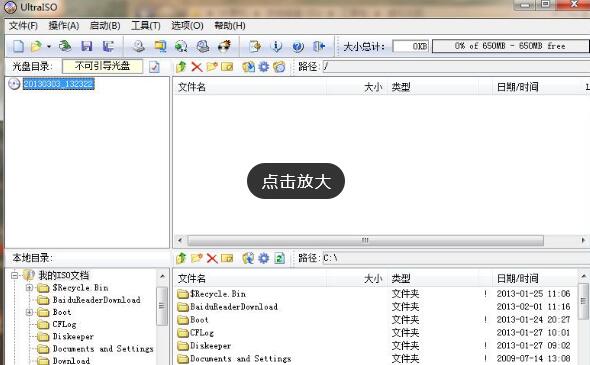Image resolution: width=590 pixels, height=365 pixels.
Task: Click the green refresh icon in local toolbar
Action: point(279,258)
